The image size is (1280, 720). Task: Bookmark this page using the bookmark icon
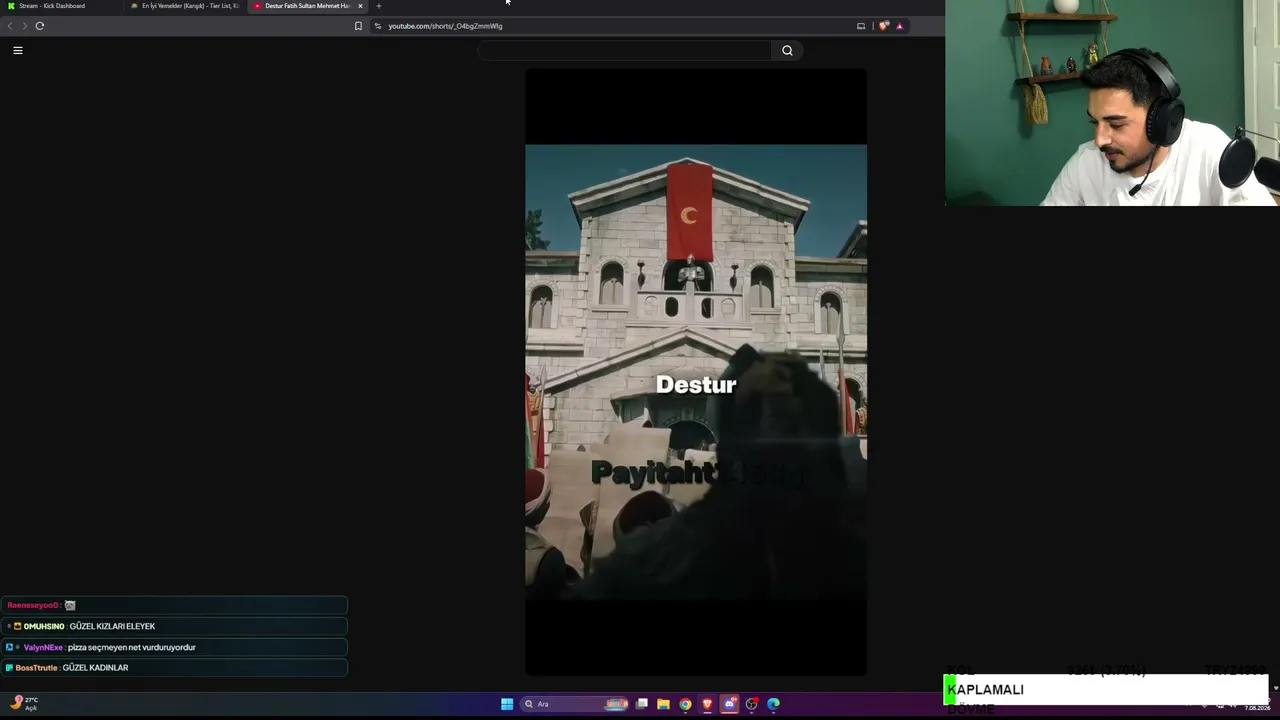[358, 26]
